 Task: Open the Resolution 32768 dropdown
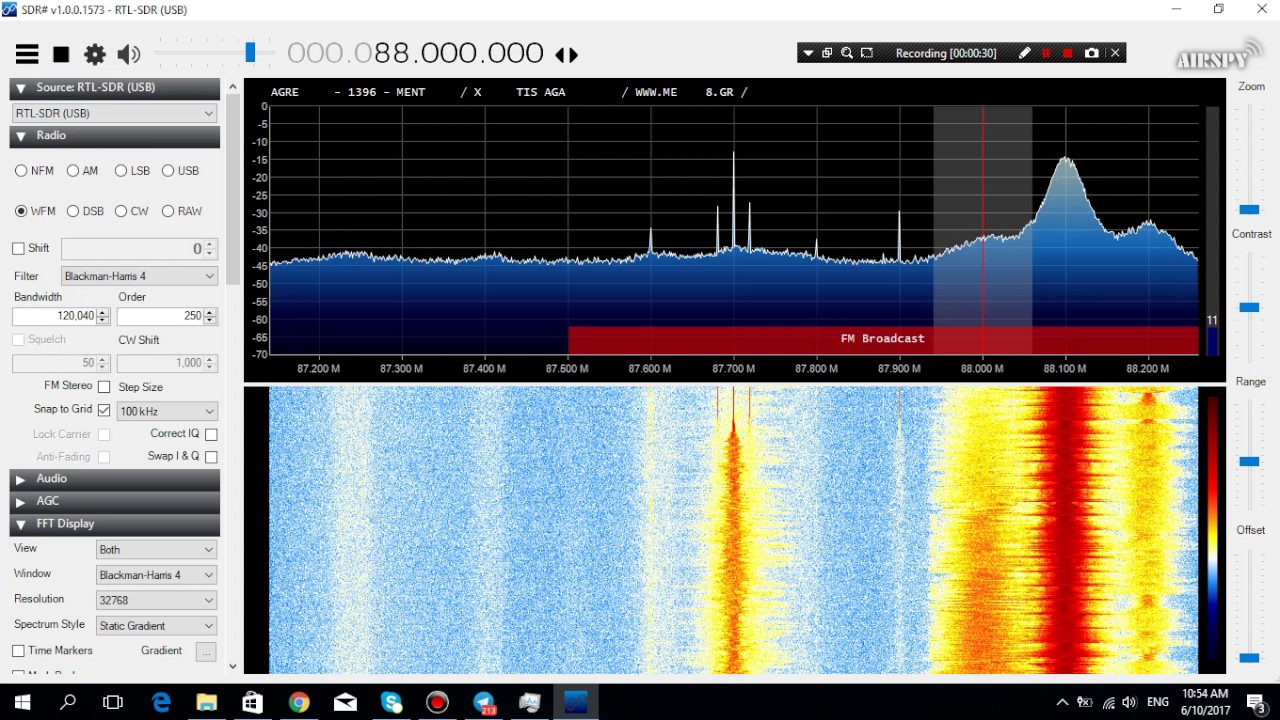(156, 600)
